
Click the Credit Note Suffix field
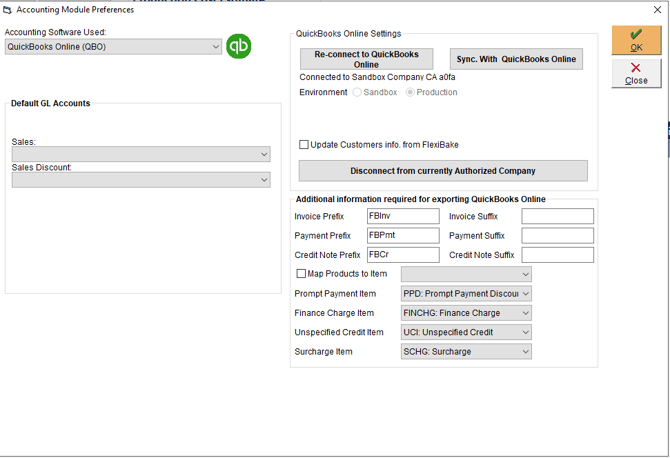[558, 255]
